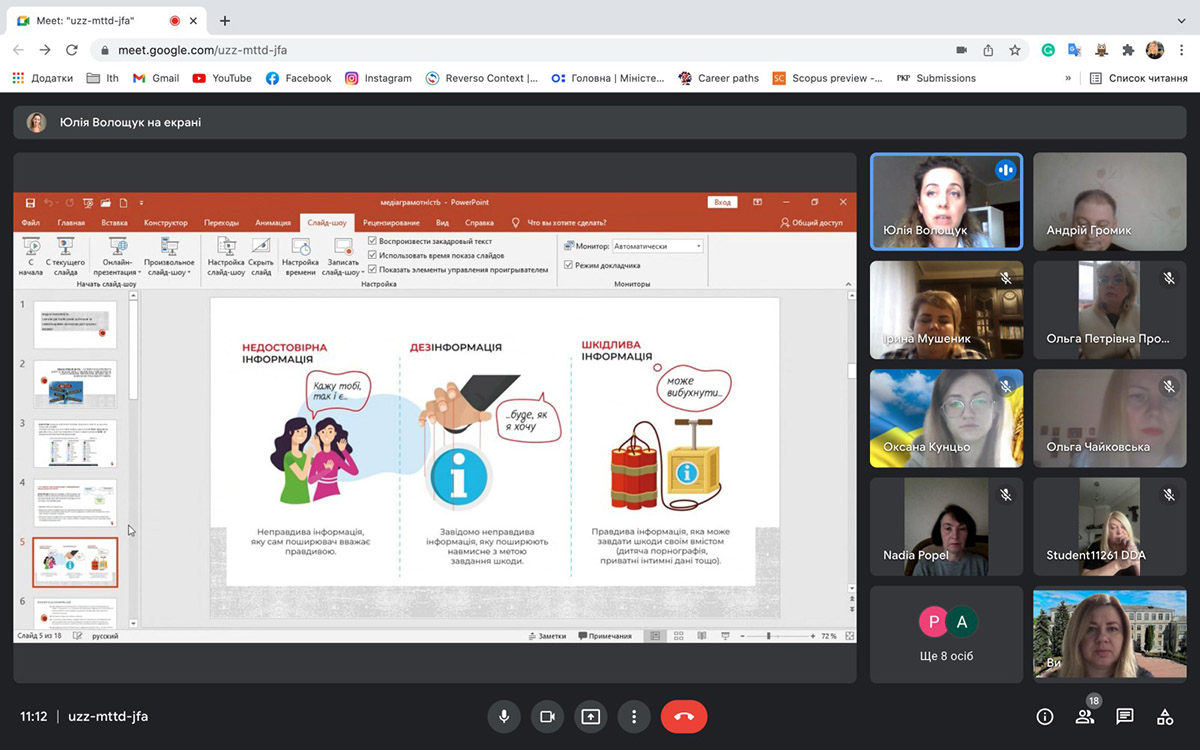Bookmark this page with the star icon
The height and width of the screenshot is (750, 1200).
[1015, 50]
